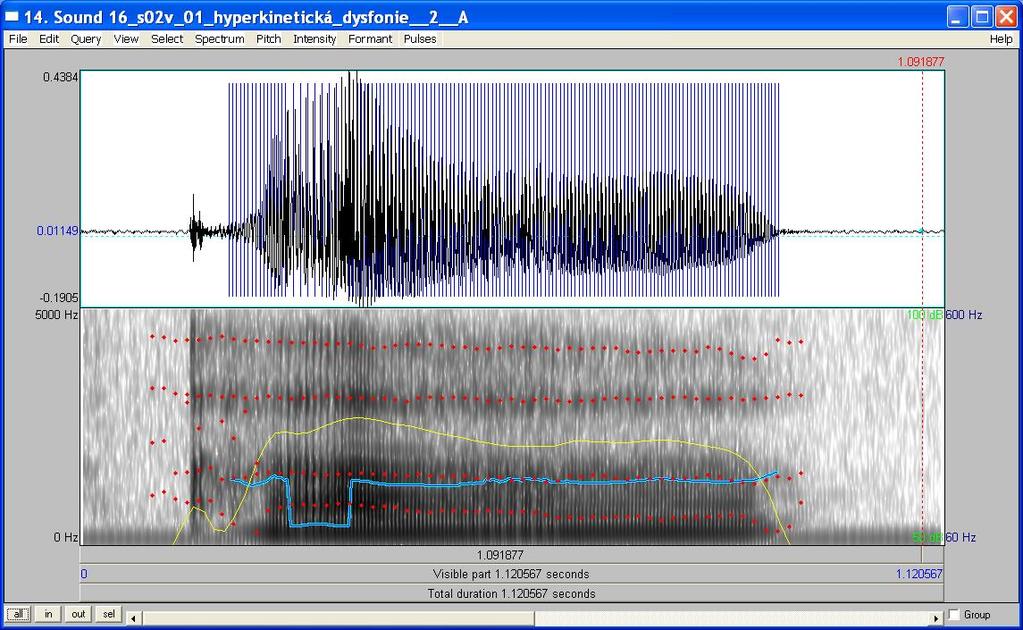1023x630 pixels.
Task: Click the scrollbar left arrow
Action: click(133, 618)
